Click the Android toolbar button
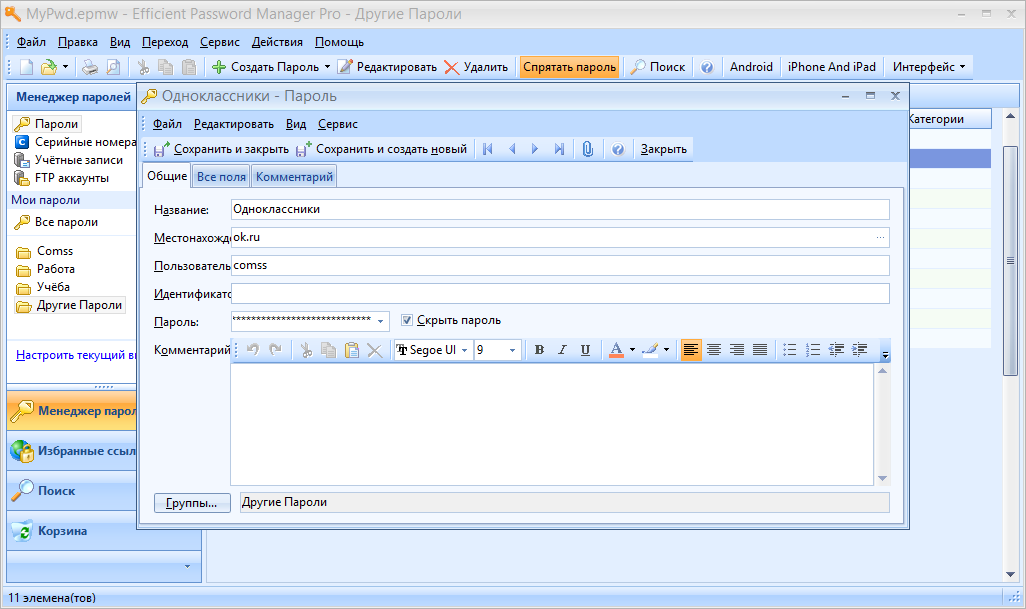 tap(751, 67)
